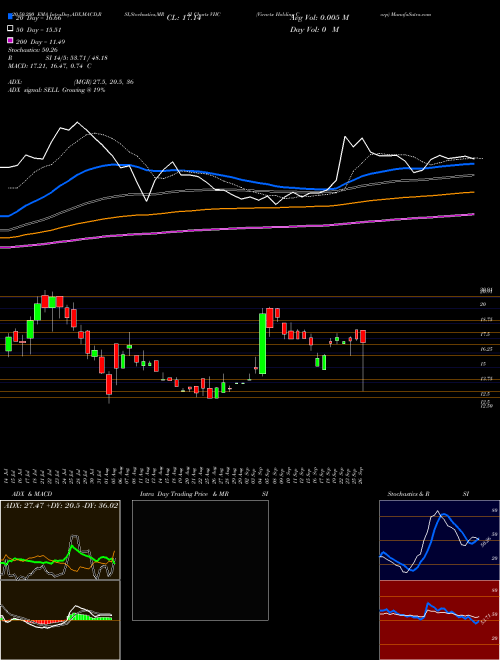The image size is (500, 660).
Task: Click the 'ADX signal: SELL Growing @ 19%' line
Action: click(x=56, y=90)
